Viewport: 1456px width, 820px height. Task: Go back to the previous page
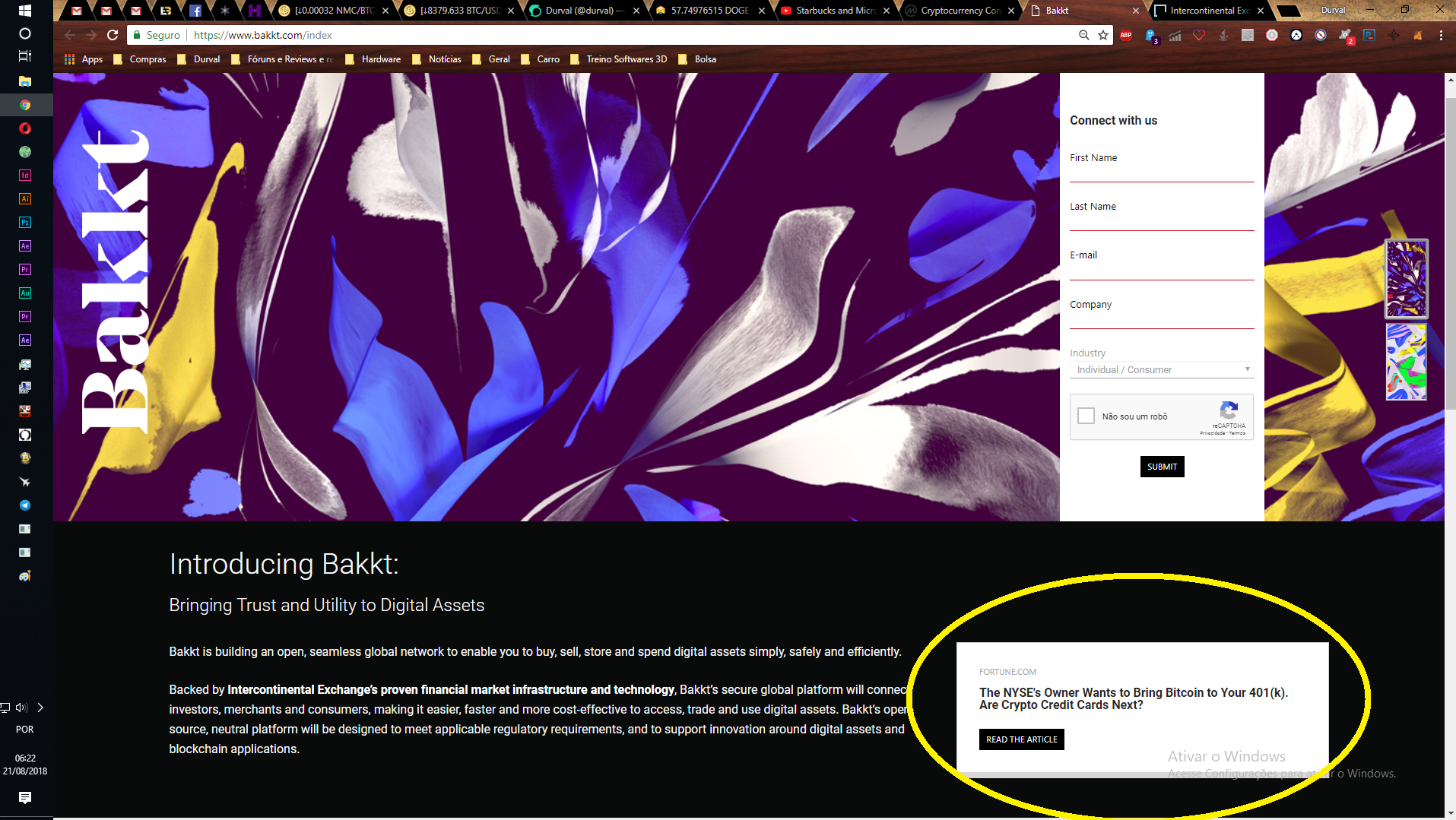point(70,35)
